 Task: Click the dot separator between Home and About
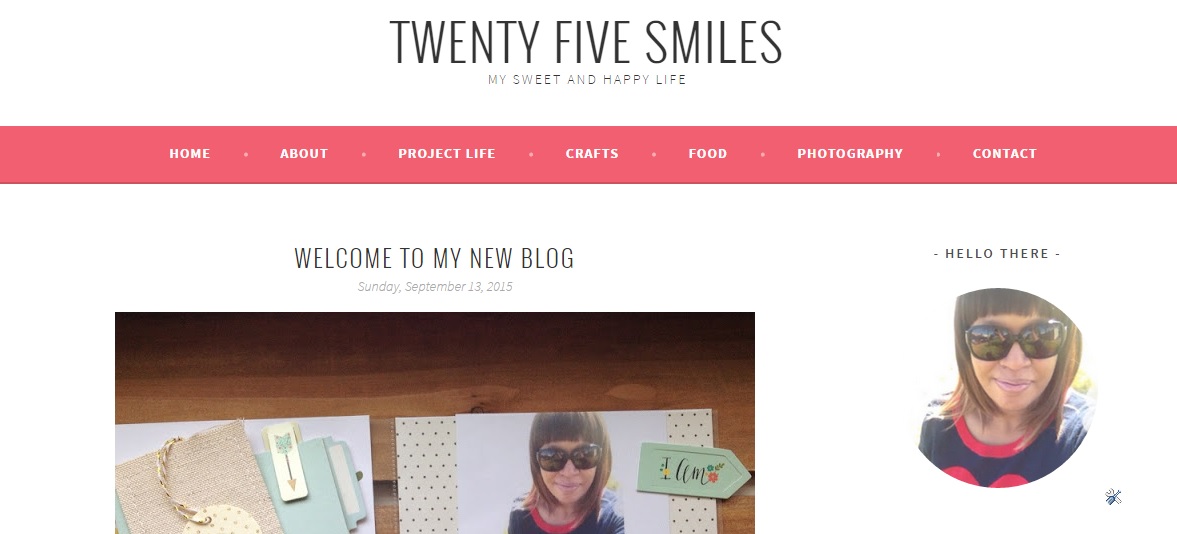[x=245, y=154]
